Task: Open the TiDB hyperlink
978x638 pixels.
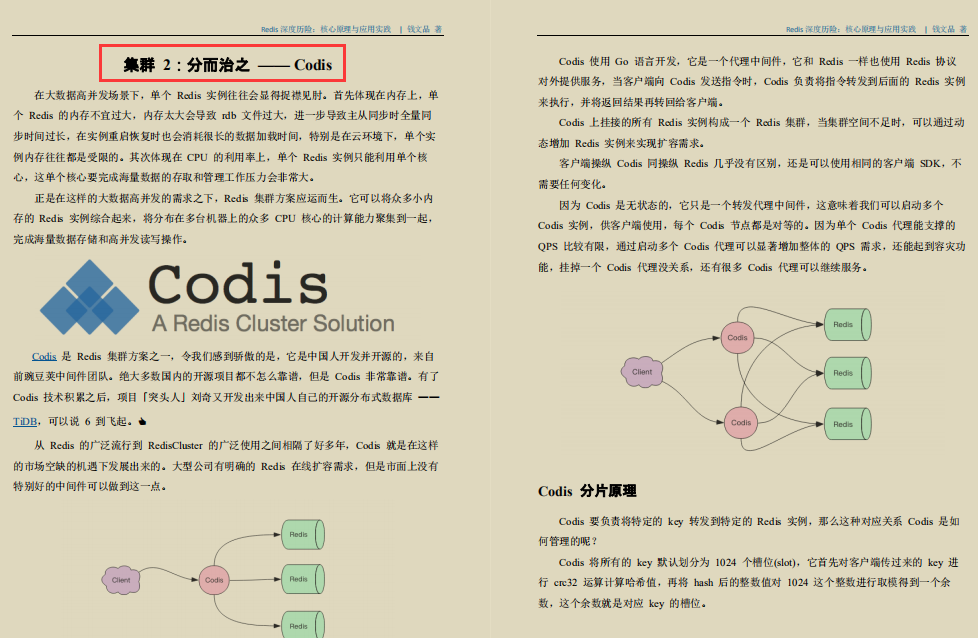Action: 25,422
